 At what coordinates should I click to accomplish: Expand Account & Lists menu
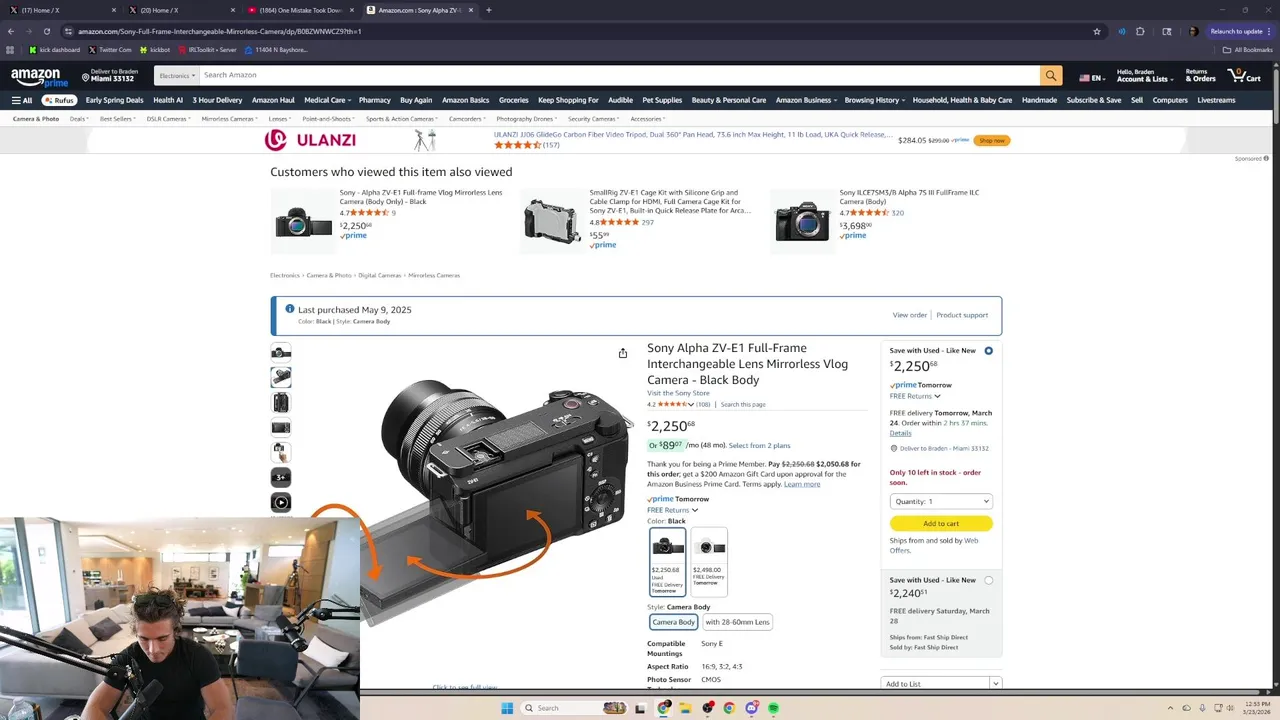tap(1143, 76)
